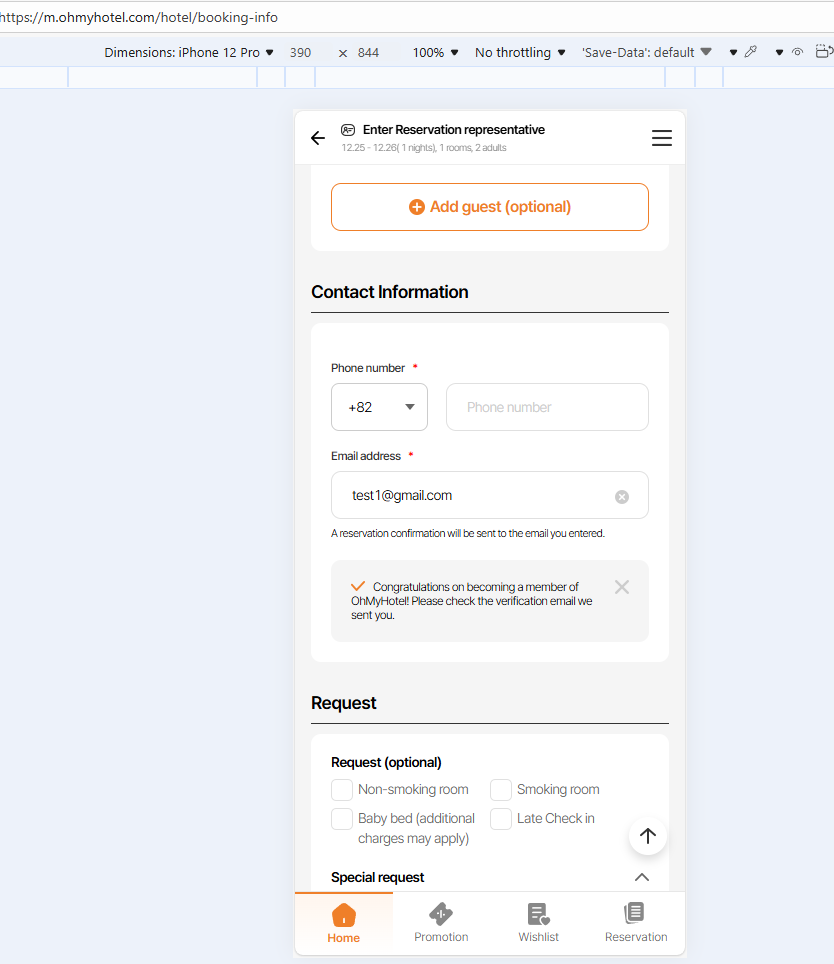The image size is (834, 964).
Task: Open the hamburger menu
Action: point(661,138)
